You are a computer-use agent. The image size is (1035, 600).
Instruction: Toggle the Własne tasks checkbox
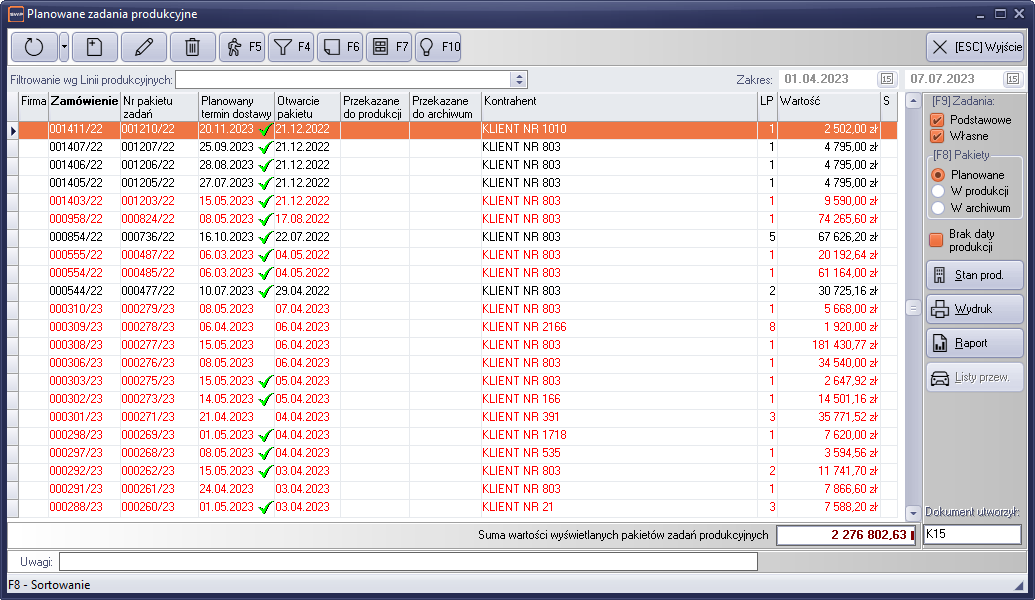pyautogui.click(x=937, y=136)
